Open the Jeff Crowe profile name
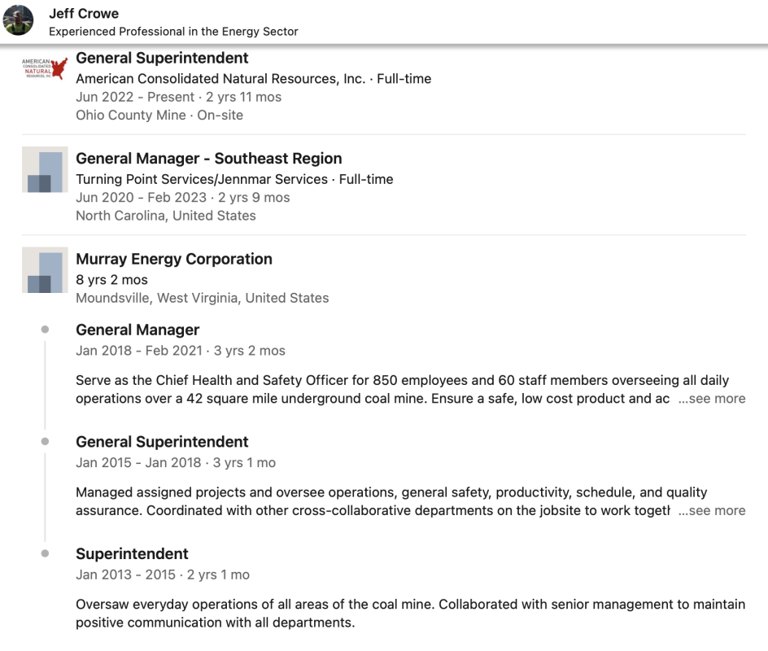This screenshot has width=768, height=651. (x=84, y=14)
